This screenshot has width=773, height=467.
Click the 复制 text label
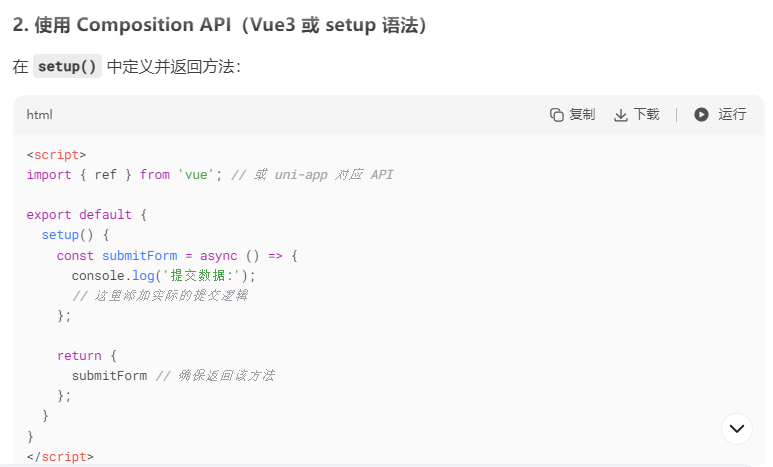pyautogui.click(x=582, y=114)
